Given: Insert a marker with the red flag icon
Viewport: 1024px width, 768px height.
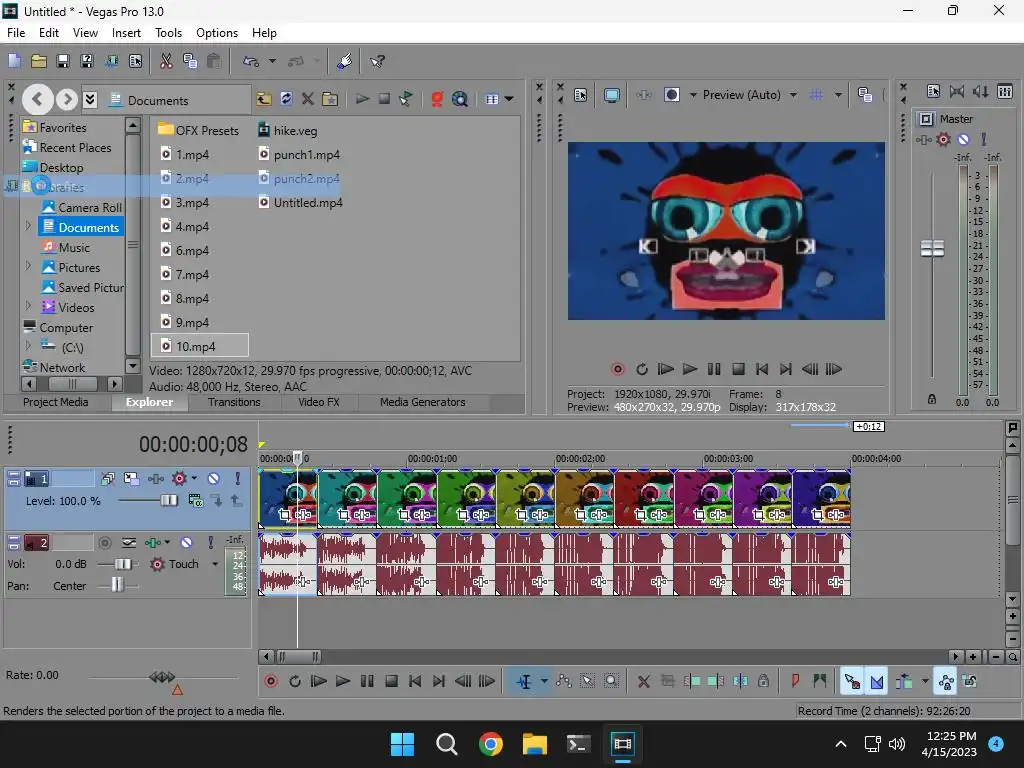Looking at the screenshot, I should 795,681.
